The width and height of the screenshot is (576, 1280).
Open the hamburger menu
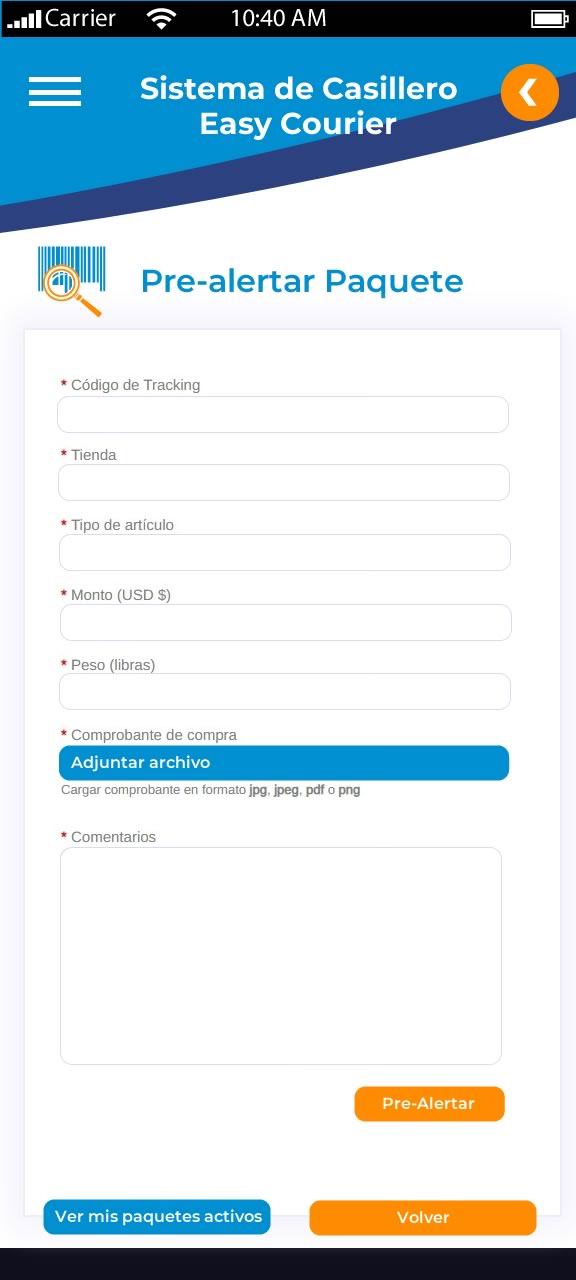[x=55, y=92]
